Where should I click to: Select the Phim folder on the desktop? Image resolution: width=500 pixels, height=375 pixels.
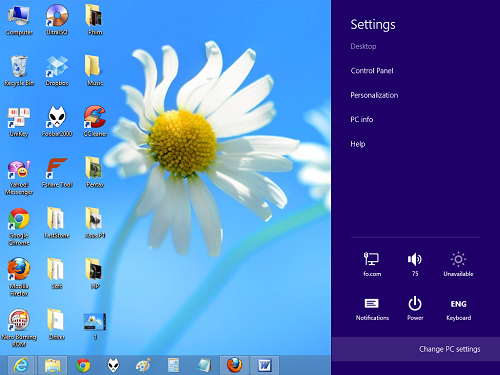click(95, 20)
